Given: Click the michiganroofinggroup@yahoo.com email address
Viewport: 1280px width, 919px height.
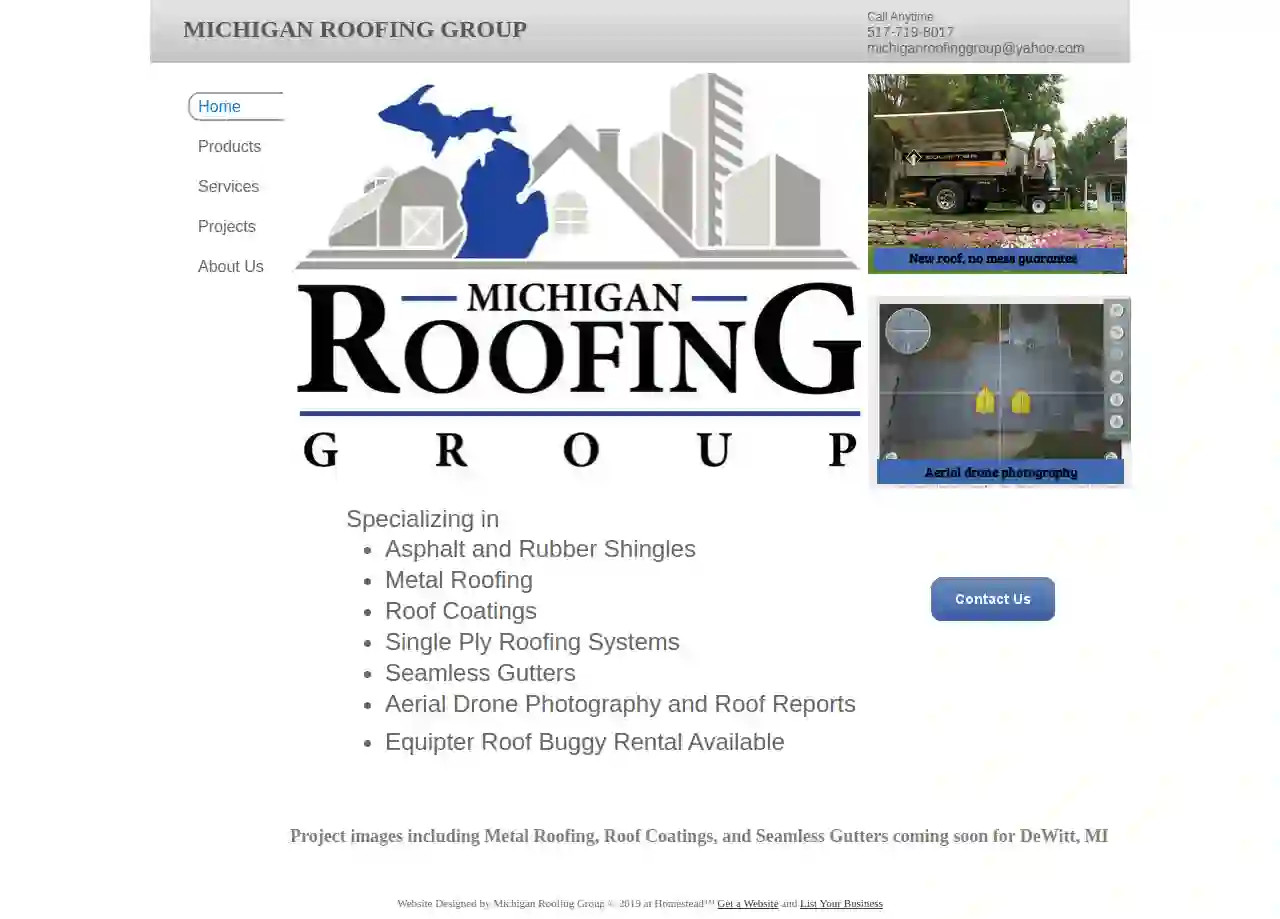Looking at the screenshot, I should coord(975,48).
